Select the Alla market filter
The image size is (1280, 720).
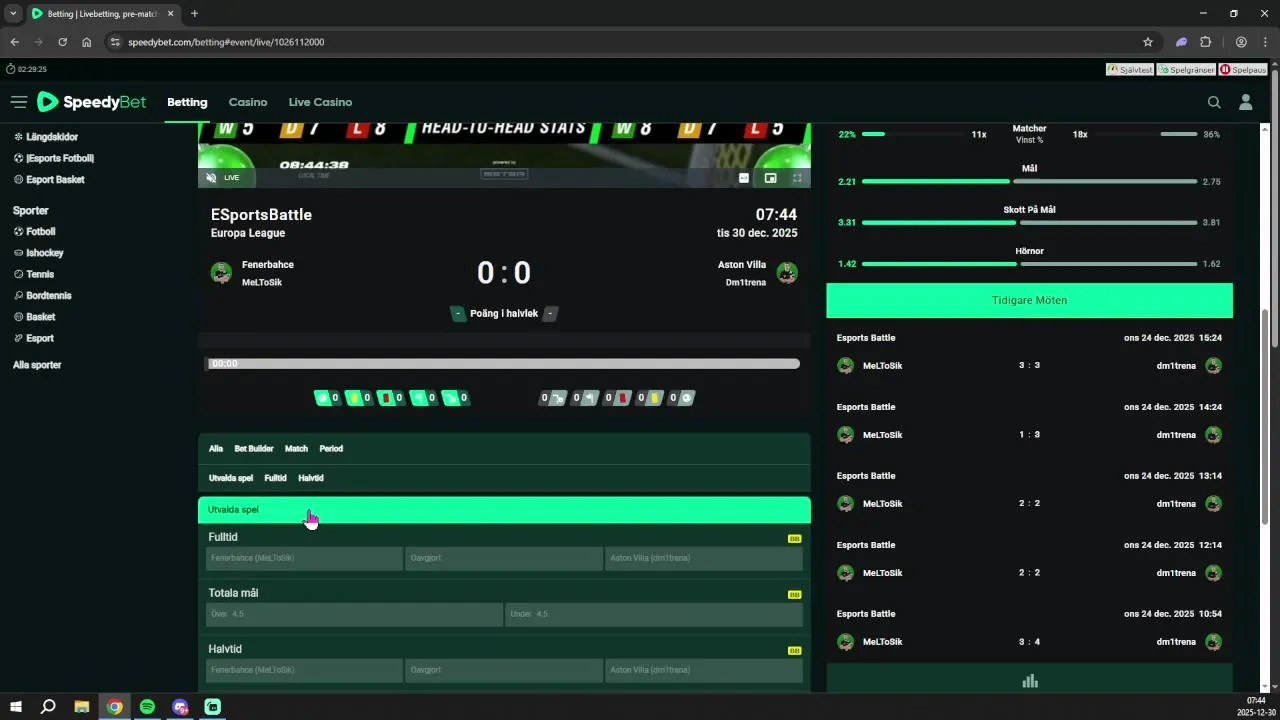coord(216,449)
